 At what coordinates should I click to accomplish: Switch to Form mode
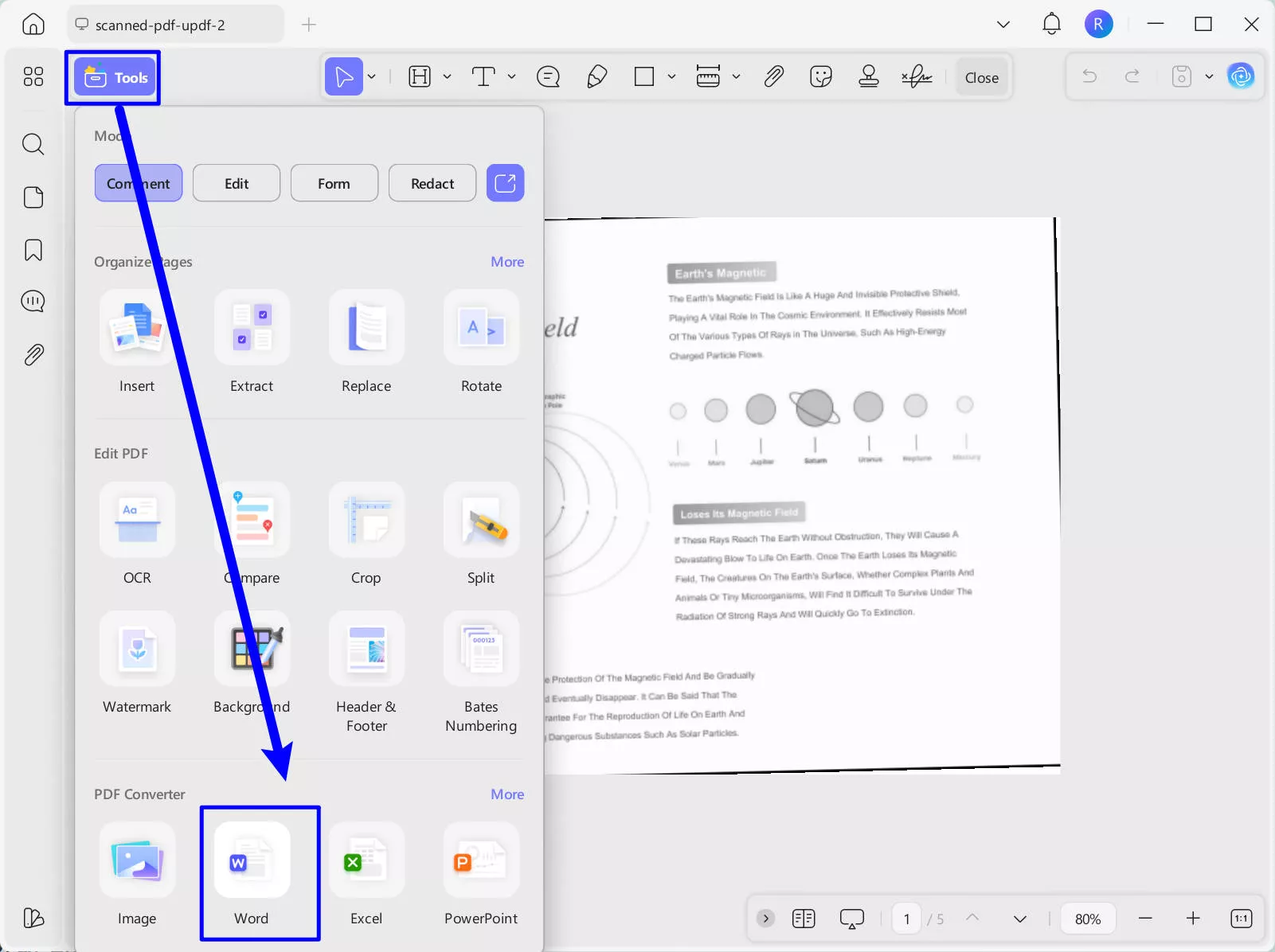(x=334, y=182)
